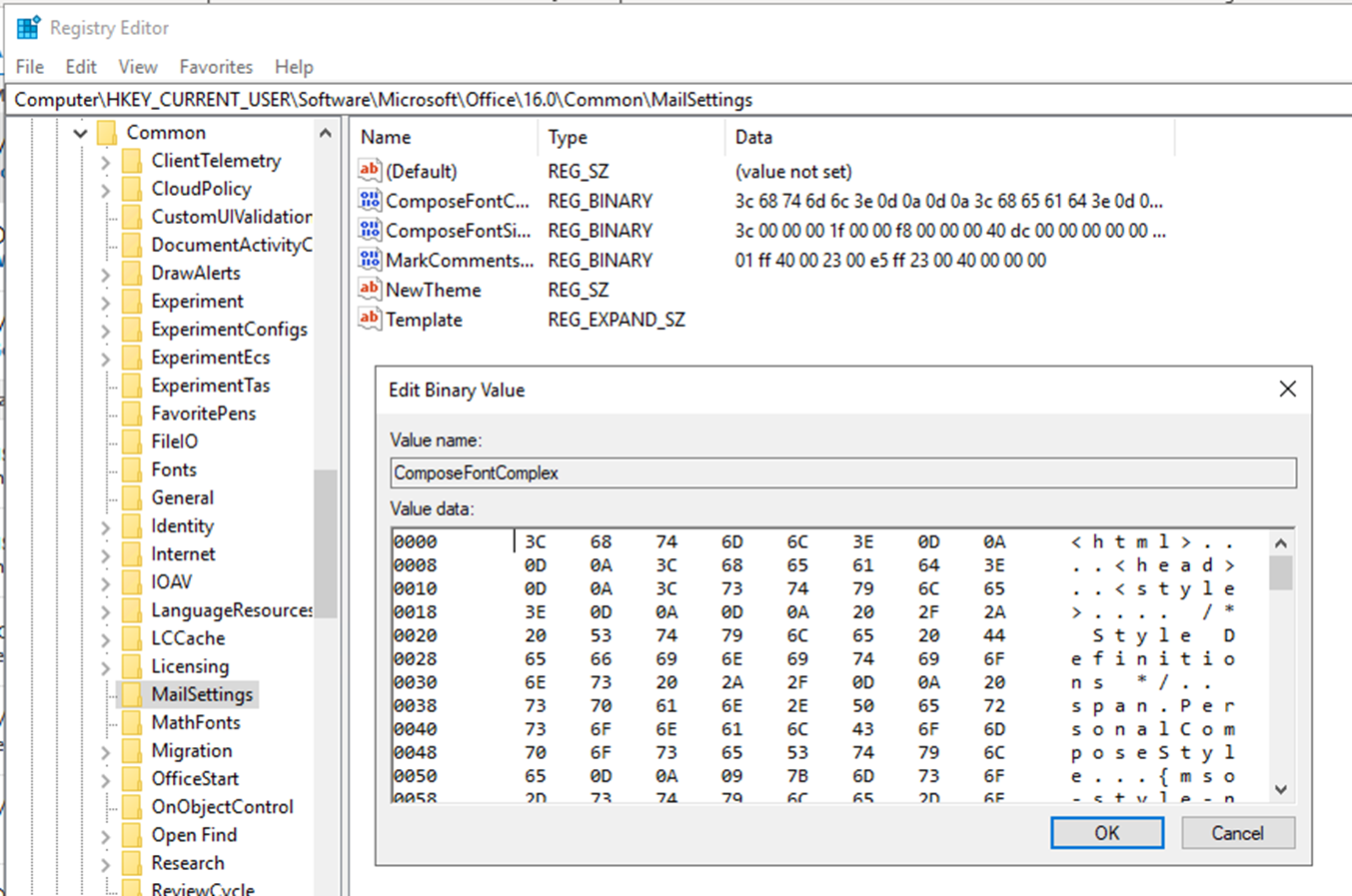
Task: Click the hex offset 0020 row label
Action: point(415,635)
